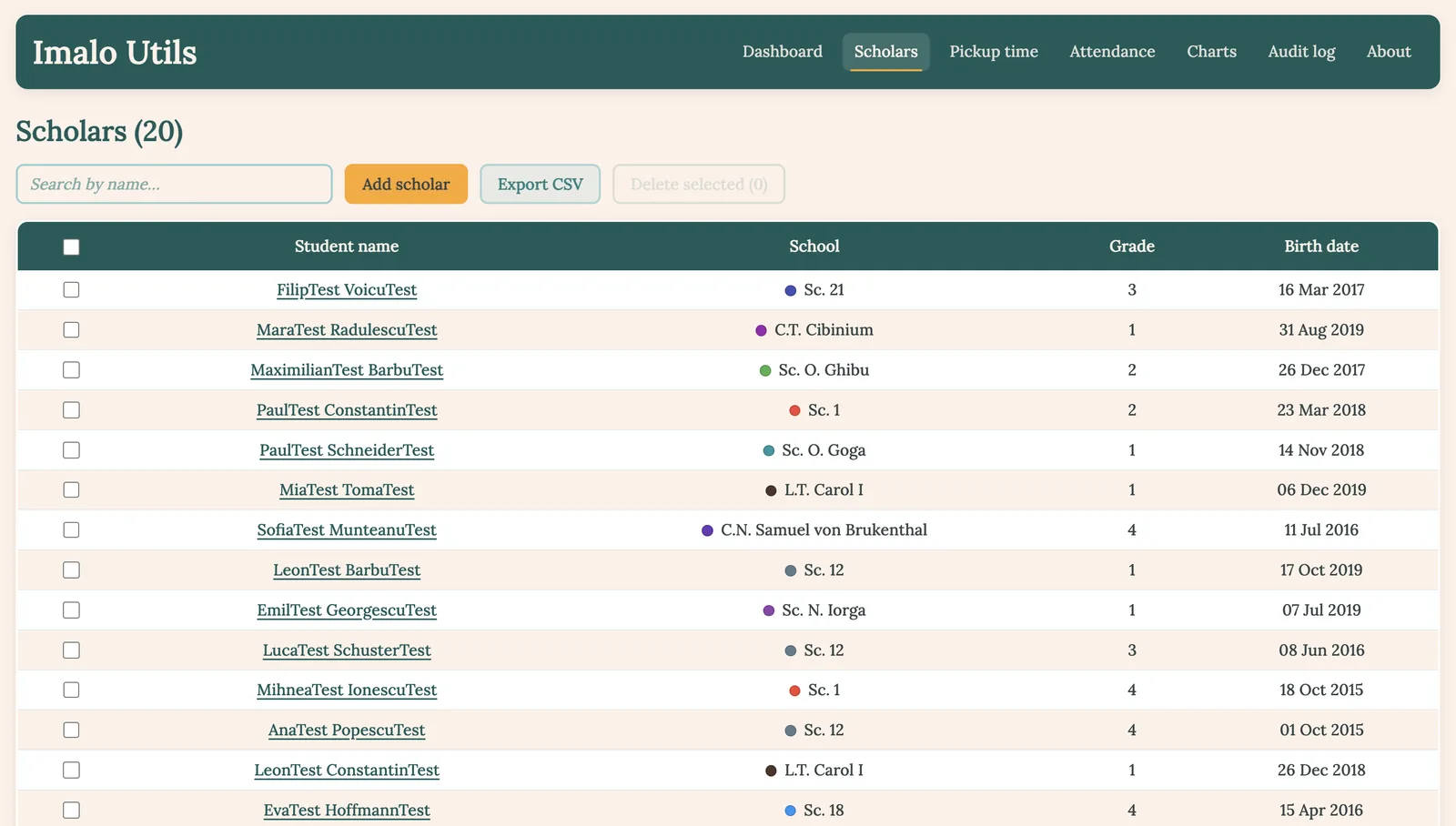This screenshot has height=826, width=1456.
Task: Open the MiaTest TomaTest student link
Action: tap(347, 490)
